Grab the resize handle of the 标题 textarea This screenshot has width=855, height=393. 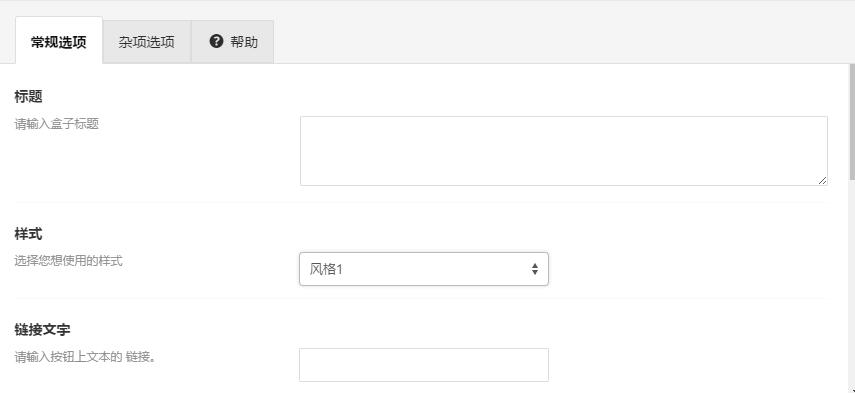click(822, 180)
